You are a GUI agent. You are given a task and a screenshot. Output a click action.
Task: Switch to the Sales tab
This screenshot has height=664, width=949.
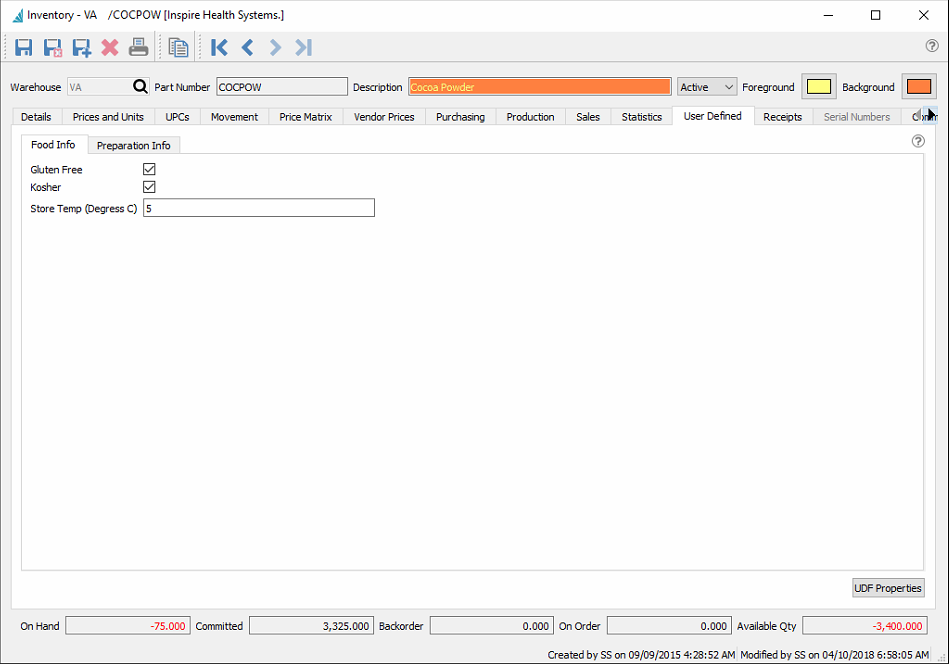click(x=588, y=117)
